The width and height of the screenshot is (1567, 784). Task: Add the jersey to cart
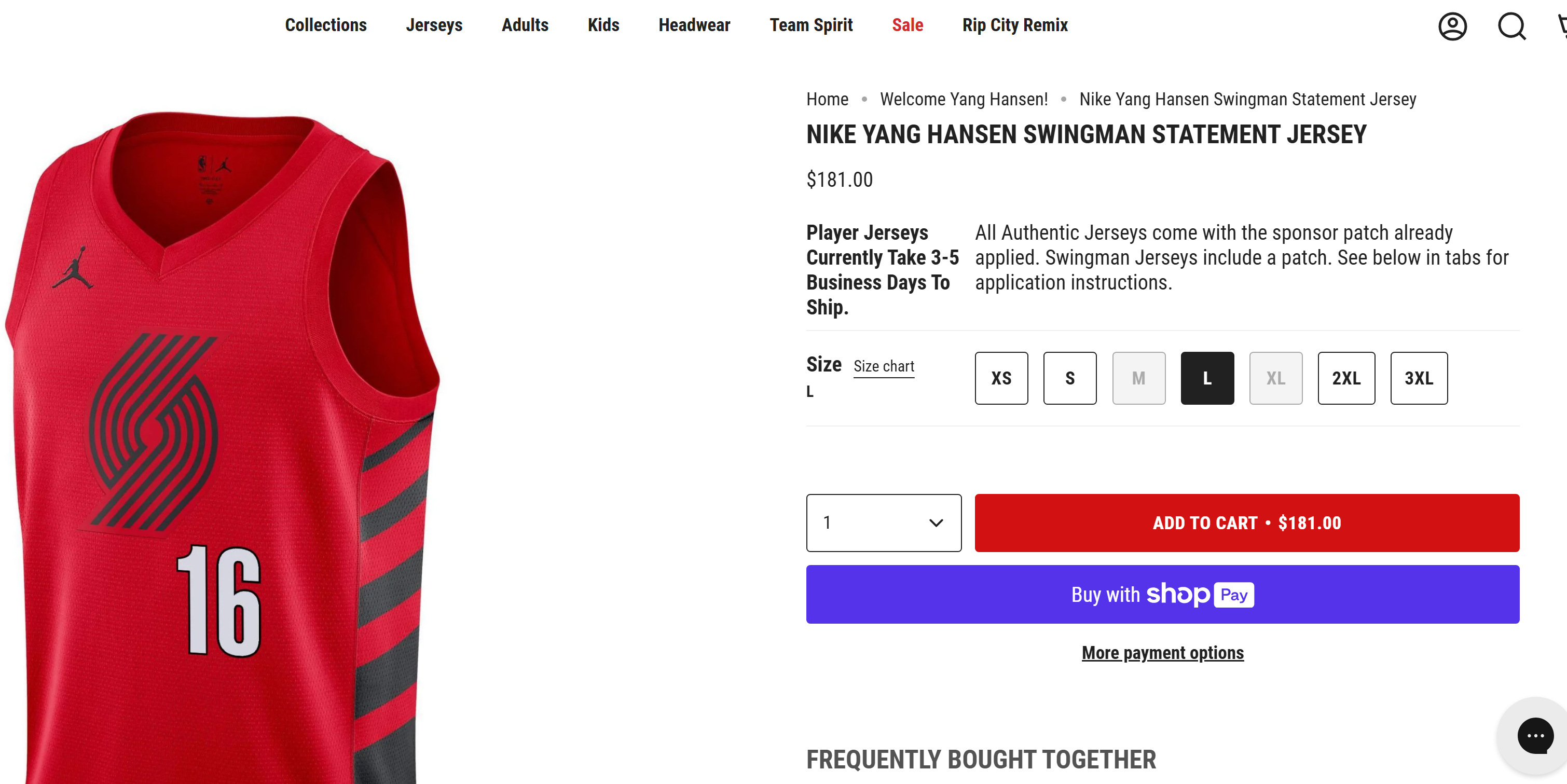tap(1246, 522)
